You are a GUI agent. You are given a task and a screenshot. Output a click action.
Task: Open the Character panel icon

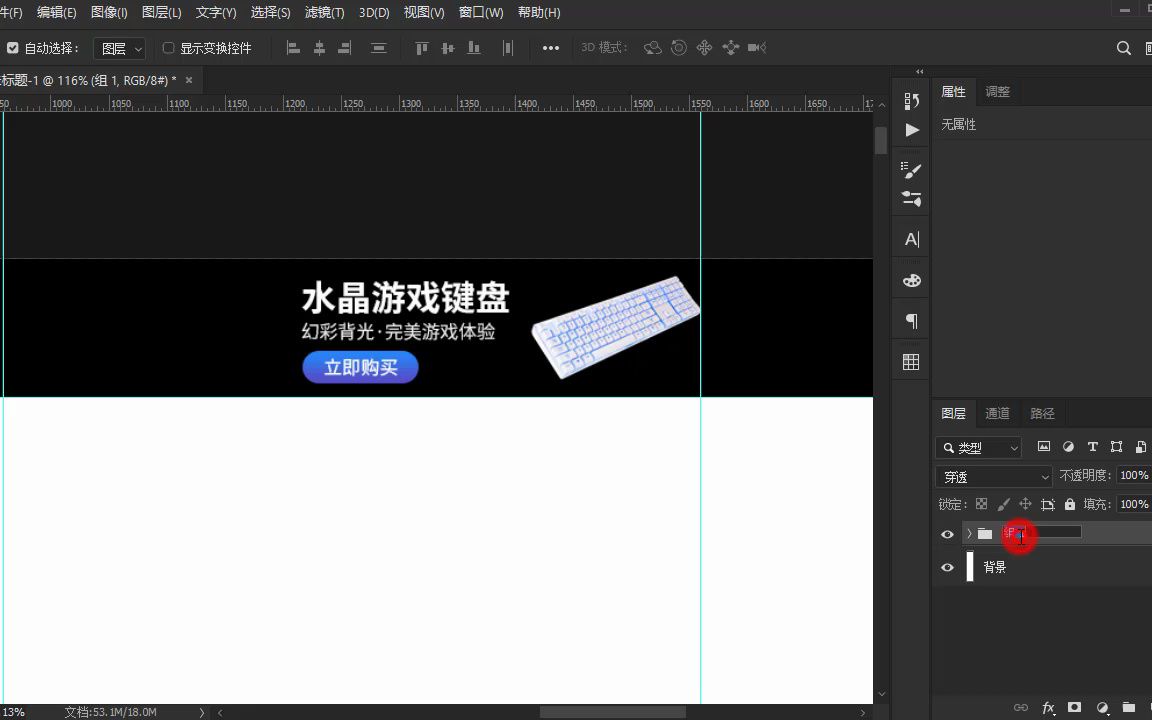coord(910,239)
